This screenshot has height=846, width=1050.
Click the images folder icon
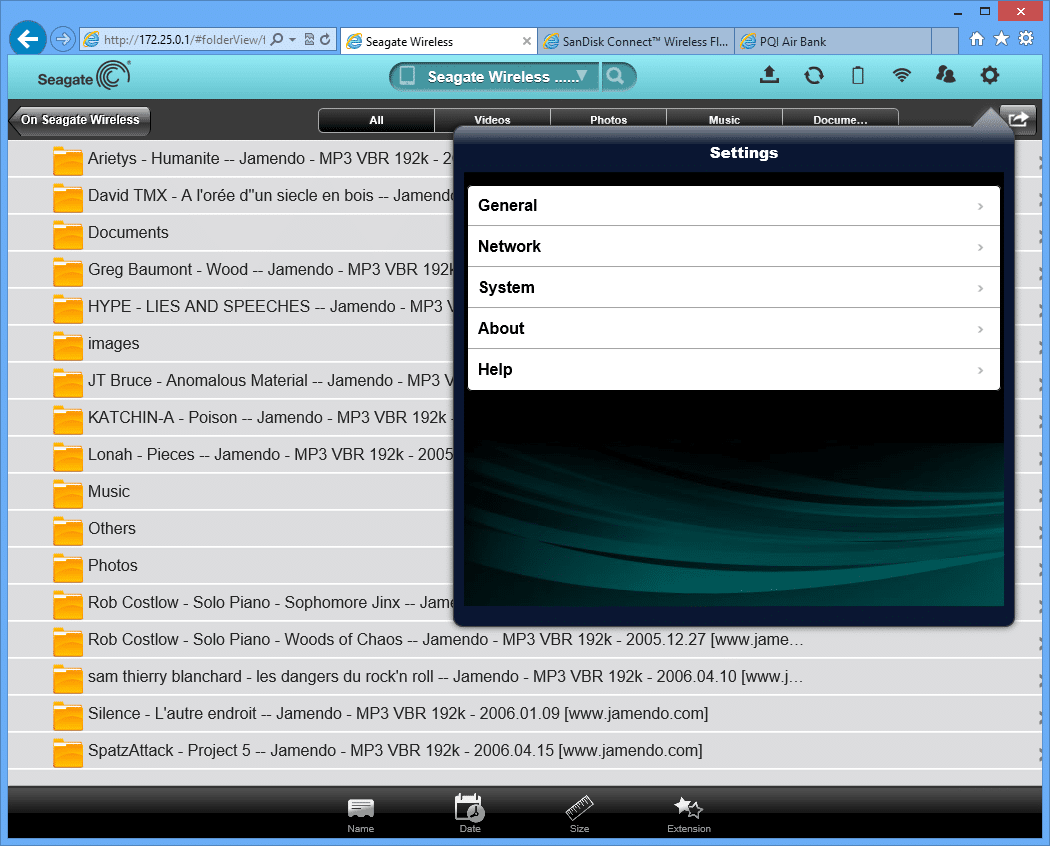tap(68, 345)
